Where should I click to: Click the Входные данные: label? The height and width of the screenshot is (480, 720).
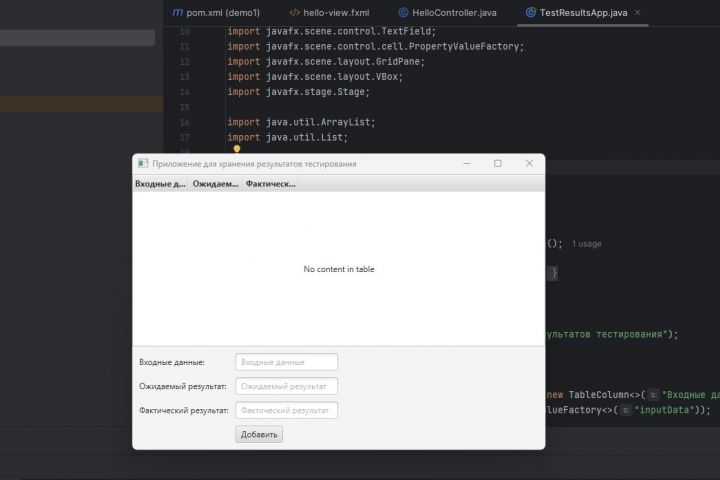tap(172, 362)
